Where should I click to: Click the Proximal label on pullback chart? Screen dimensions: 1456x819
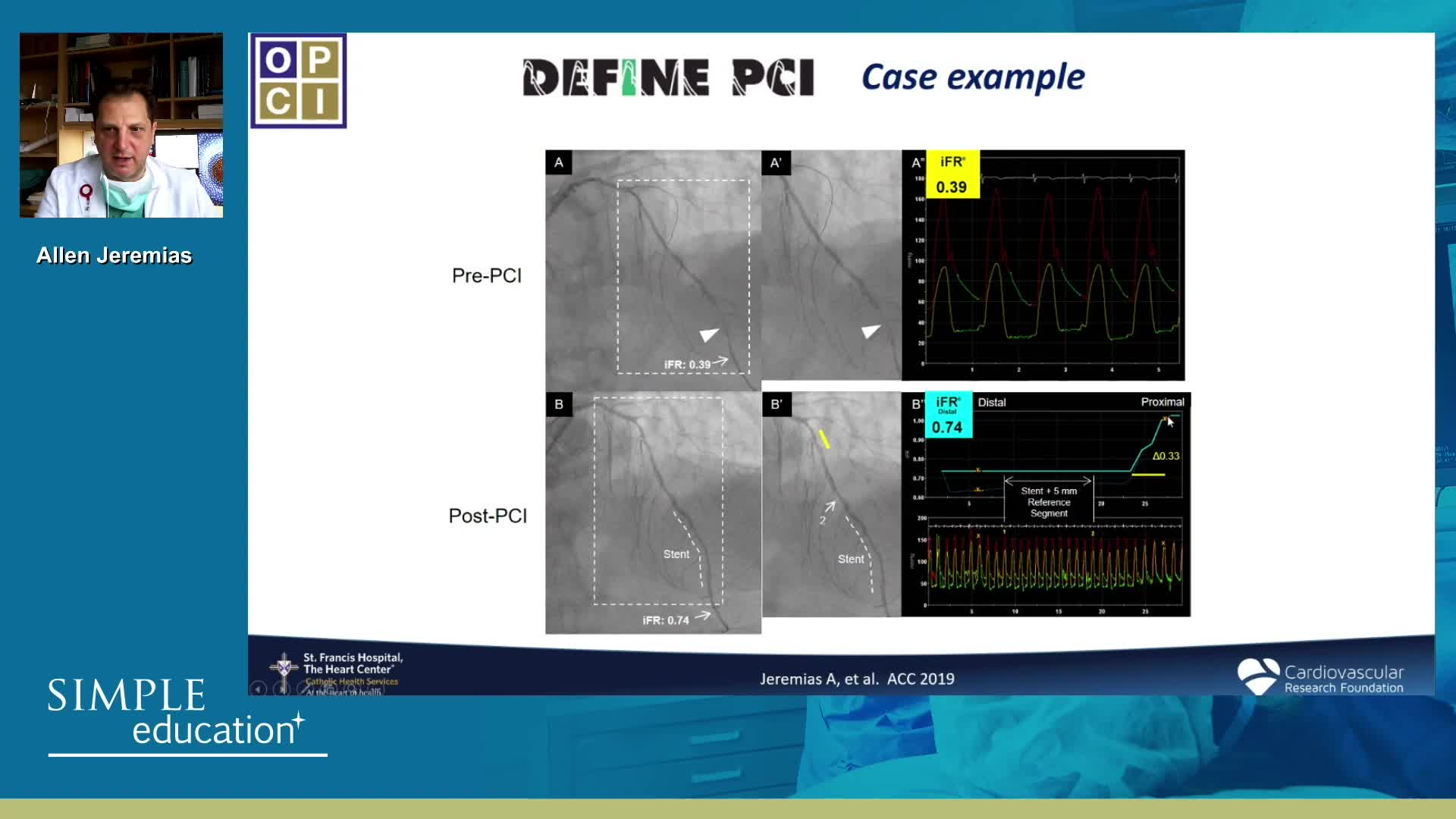pyautogui.click(x=1162, y=402)
